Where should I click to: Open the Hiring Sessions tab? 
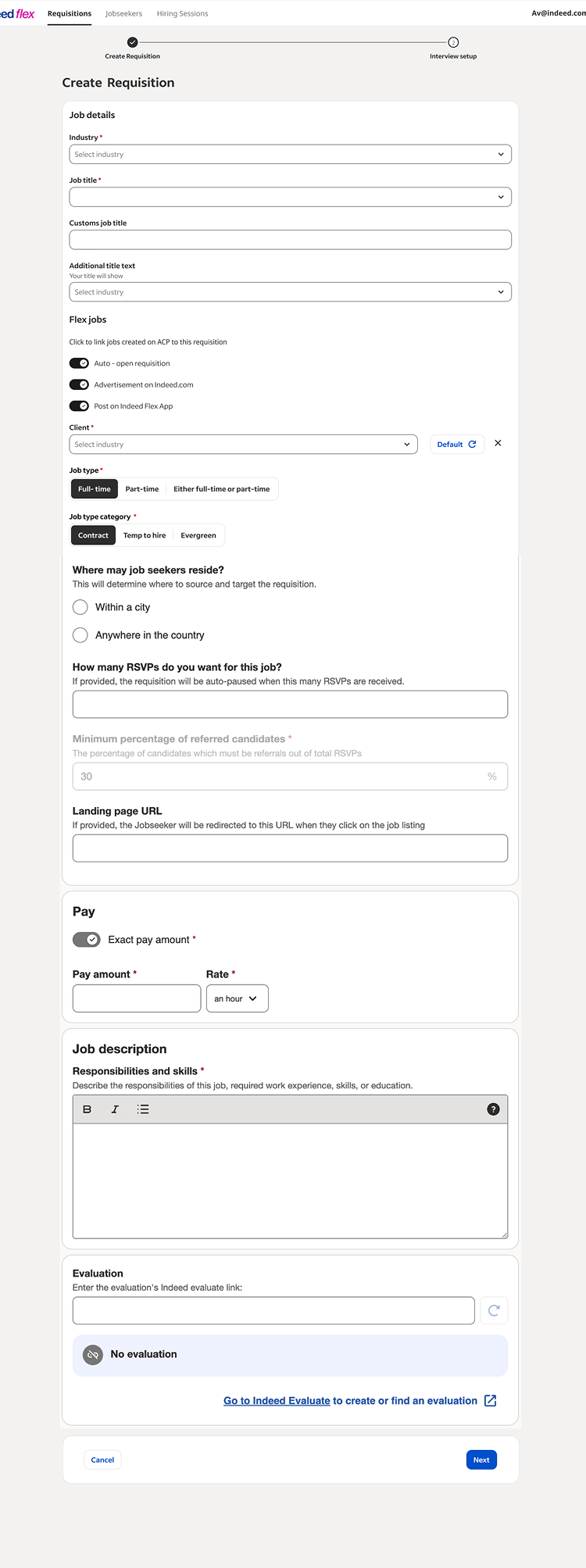[x=182, y=13]
